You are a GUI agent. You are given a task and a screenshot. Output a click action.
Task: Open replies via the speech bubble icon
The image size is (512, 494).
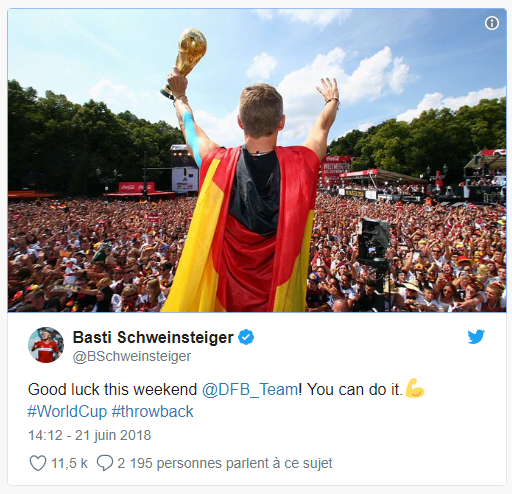point(105,463)
